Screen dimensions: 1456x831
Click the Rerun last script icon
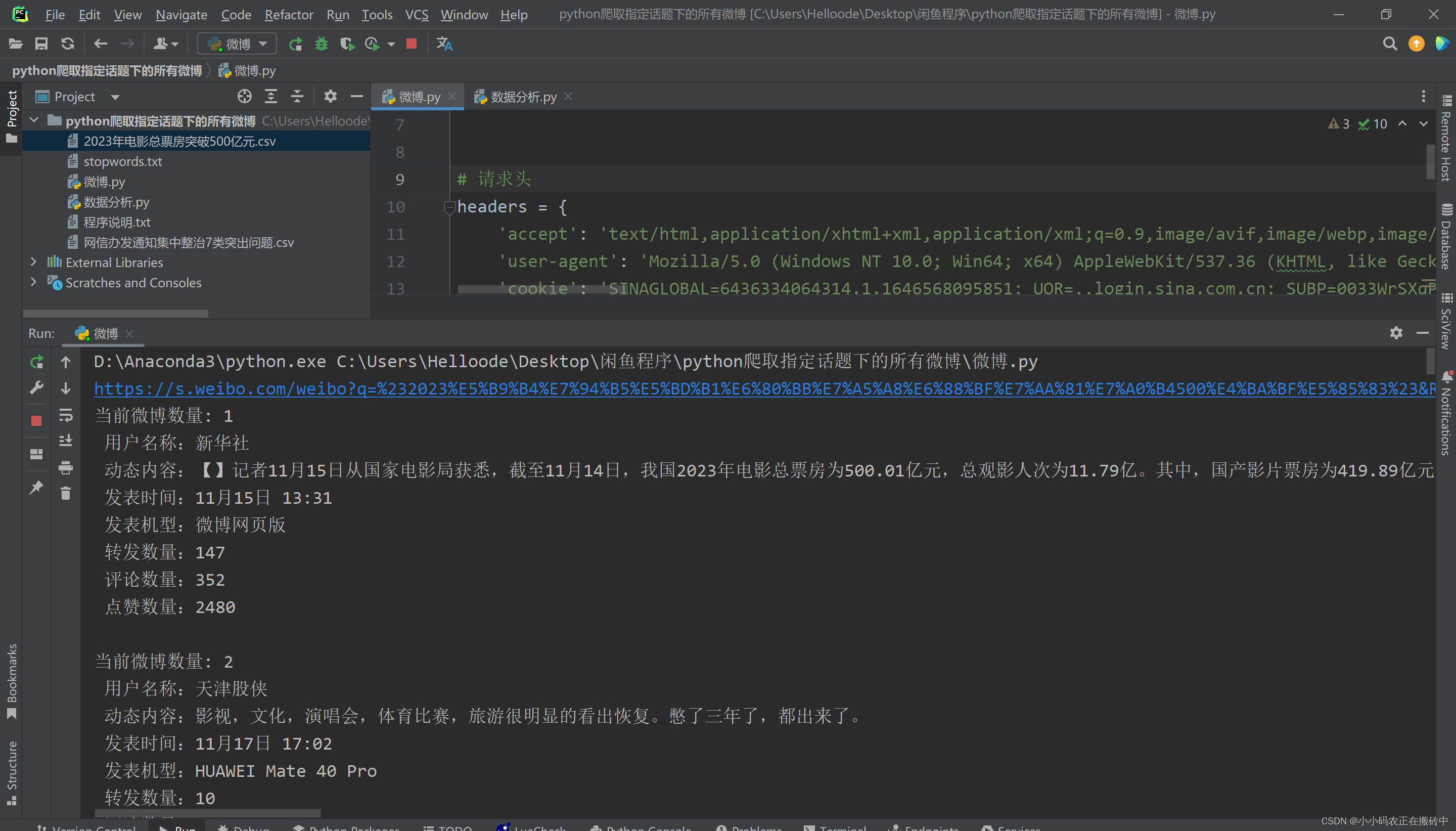click(36, 362)
